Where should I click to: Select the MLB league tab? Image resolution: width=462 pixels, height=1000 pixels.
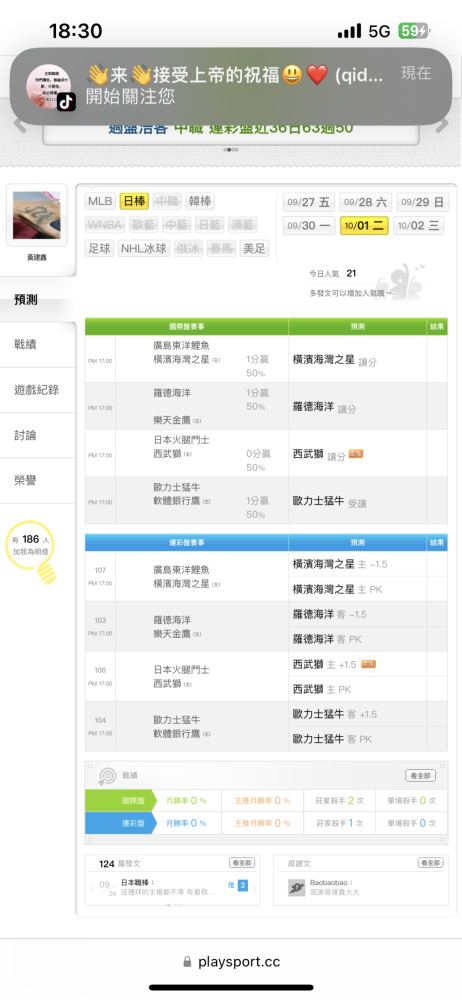(x=100, y=202)
